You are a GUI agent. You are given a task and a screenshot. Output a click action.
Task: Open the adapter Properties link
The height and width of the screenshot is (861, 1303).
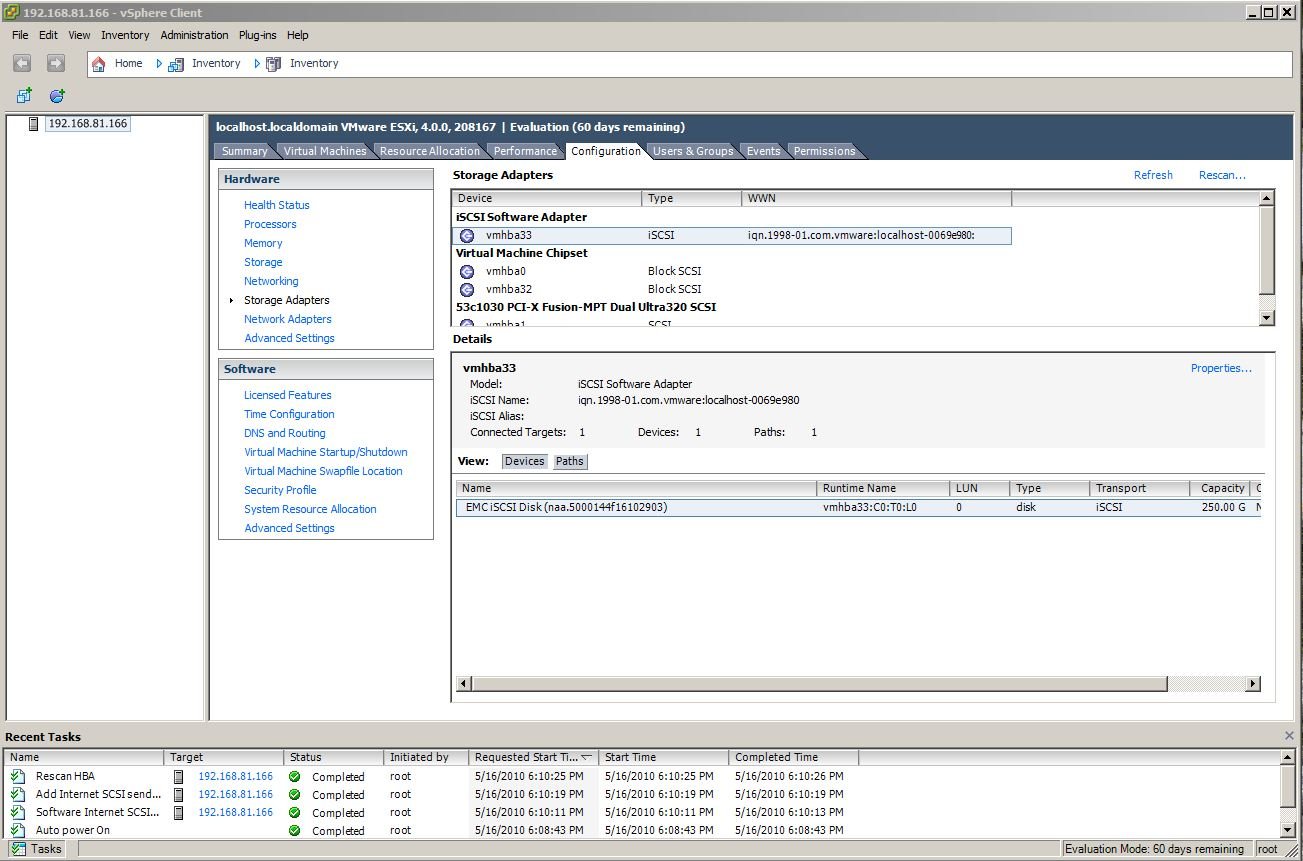click(1220, 368)
